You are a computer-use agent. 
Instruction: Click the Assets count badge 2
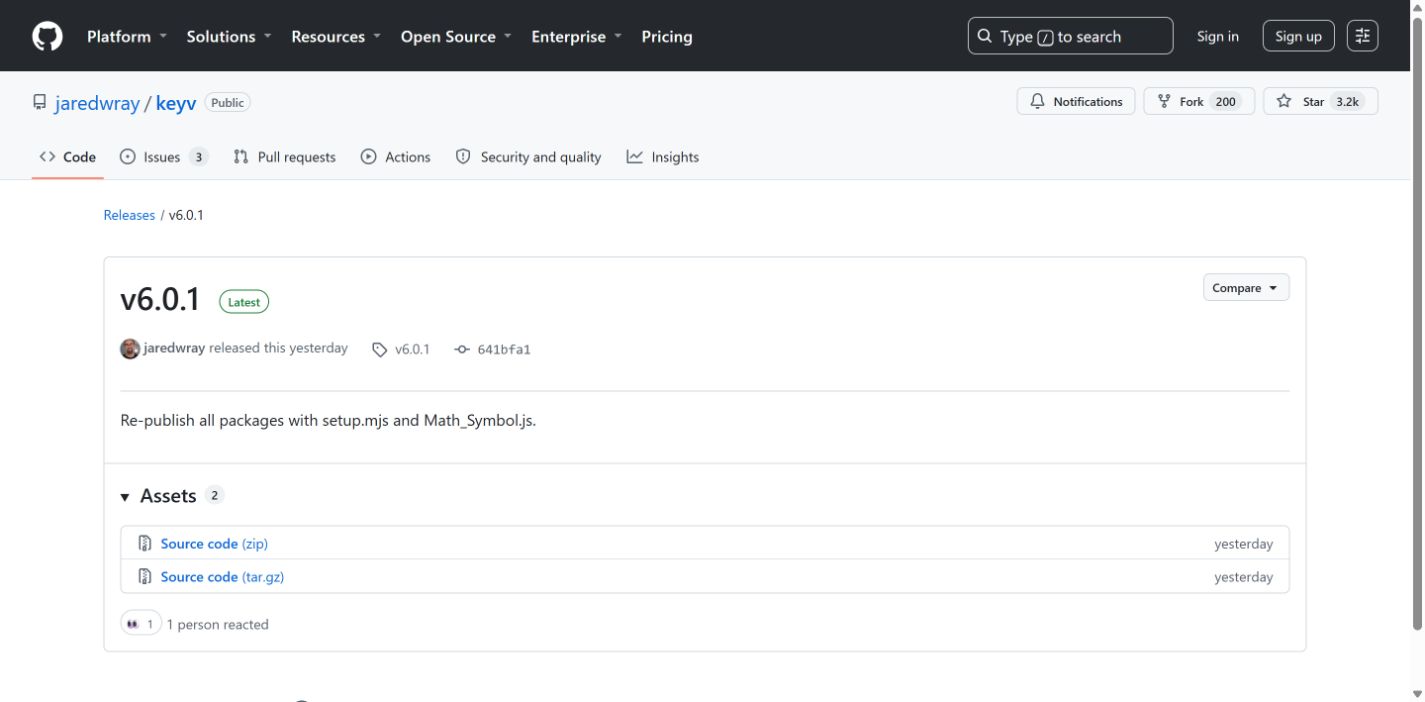214,495
